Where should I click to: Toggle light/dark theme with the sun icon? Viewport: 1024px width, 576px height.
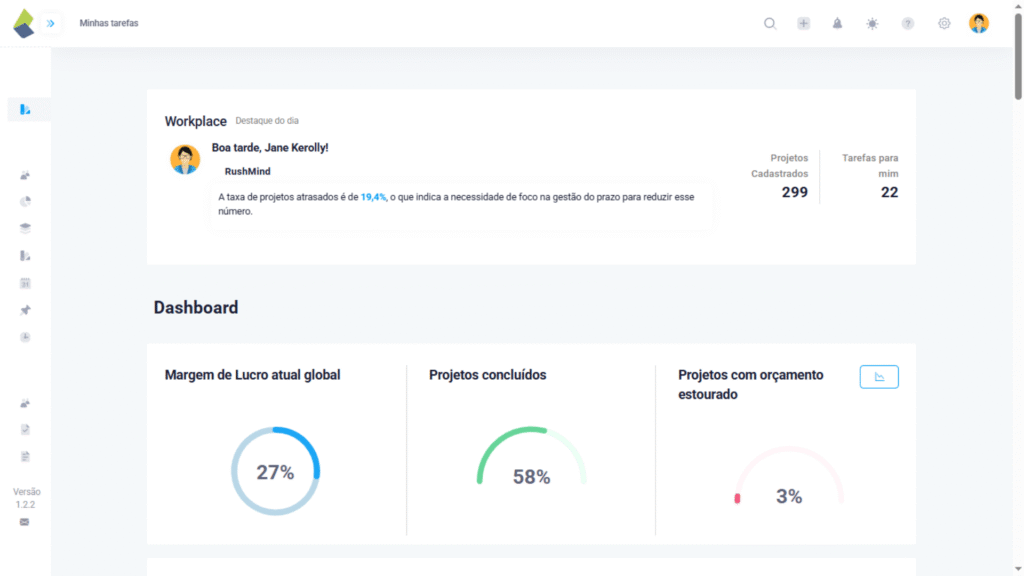pos(872,23)
